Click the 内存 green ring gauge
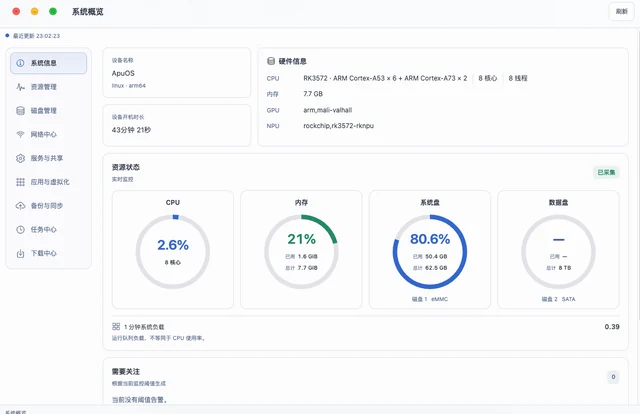Screen dimensions: 640x414 (x=301, y=252)
